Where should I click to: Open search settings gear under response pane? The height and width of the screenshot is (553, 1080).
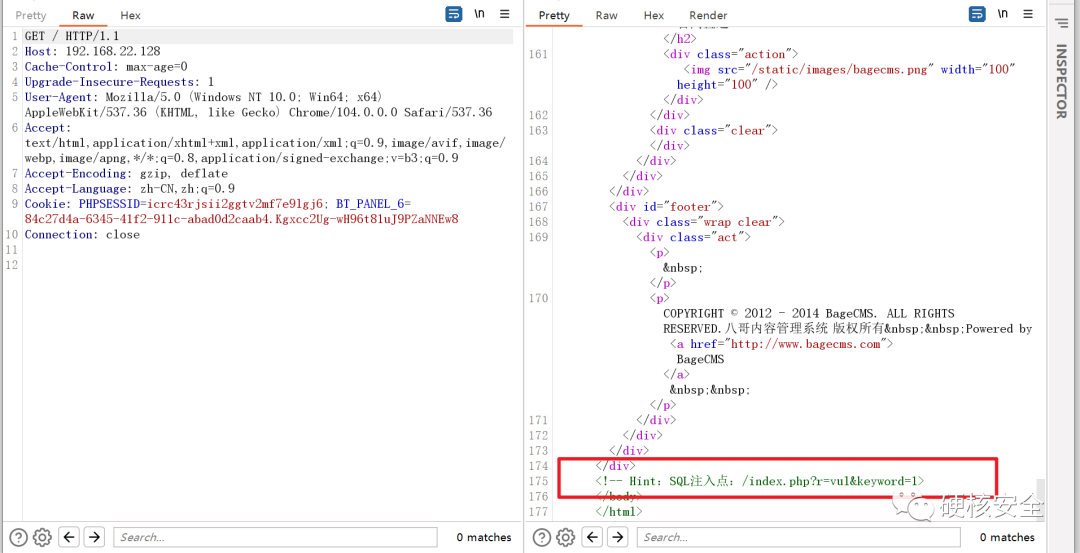565,537
